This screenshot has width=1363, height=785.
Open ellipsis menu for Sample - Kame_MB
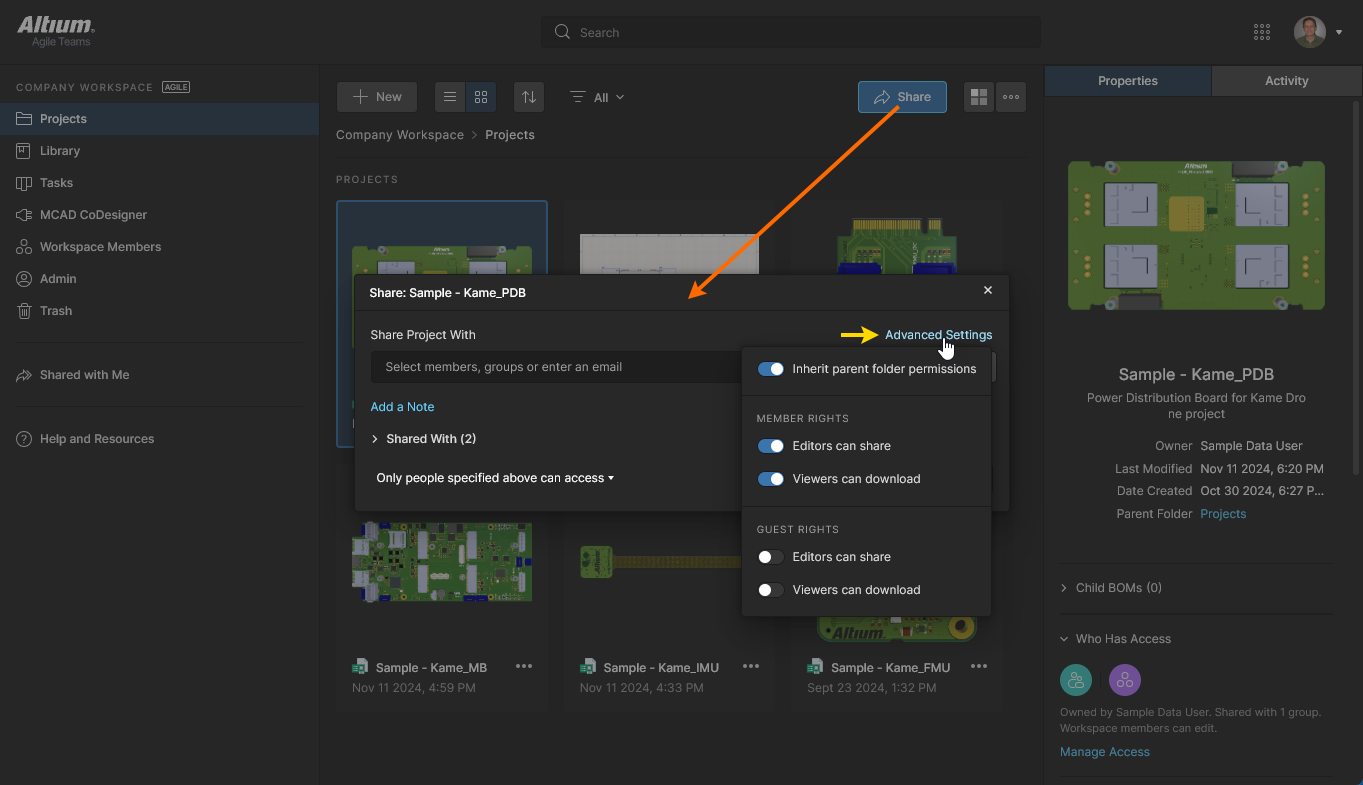524,667
